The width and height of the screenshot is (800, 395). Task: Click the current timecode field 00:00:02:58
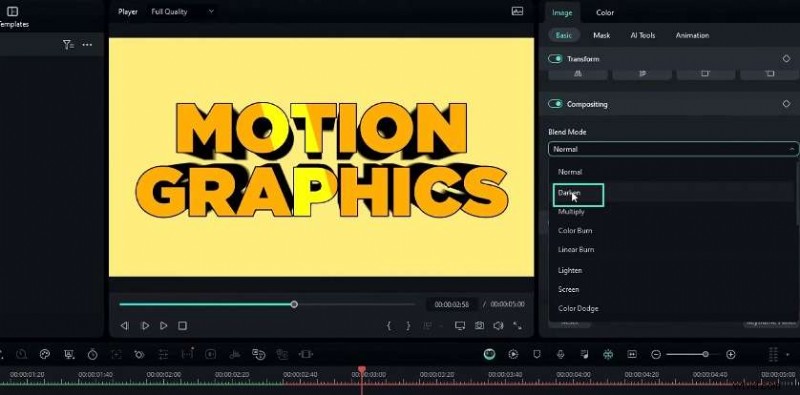point(452,304)
